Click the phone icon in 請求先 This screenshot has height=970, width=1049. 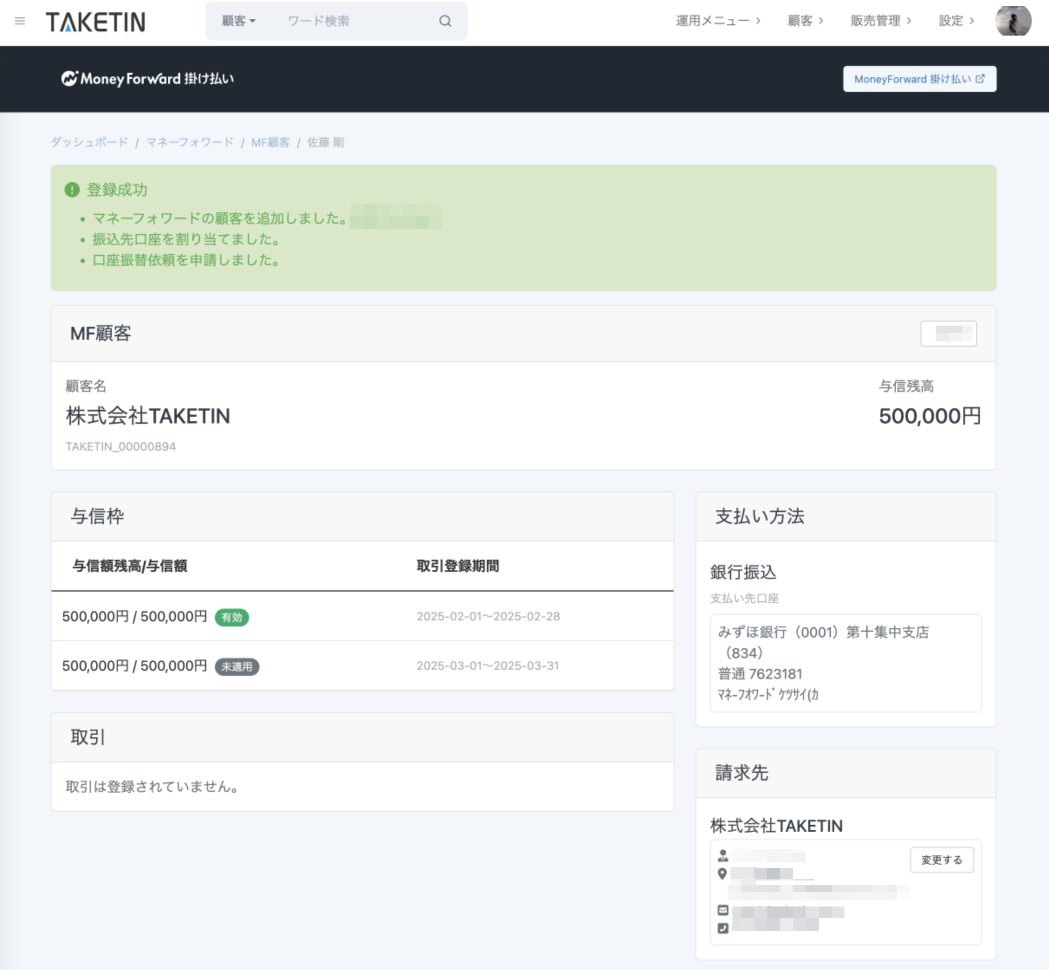pyautogui.click(x=723, y=929)
